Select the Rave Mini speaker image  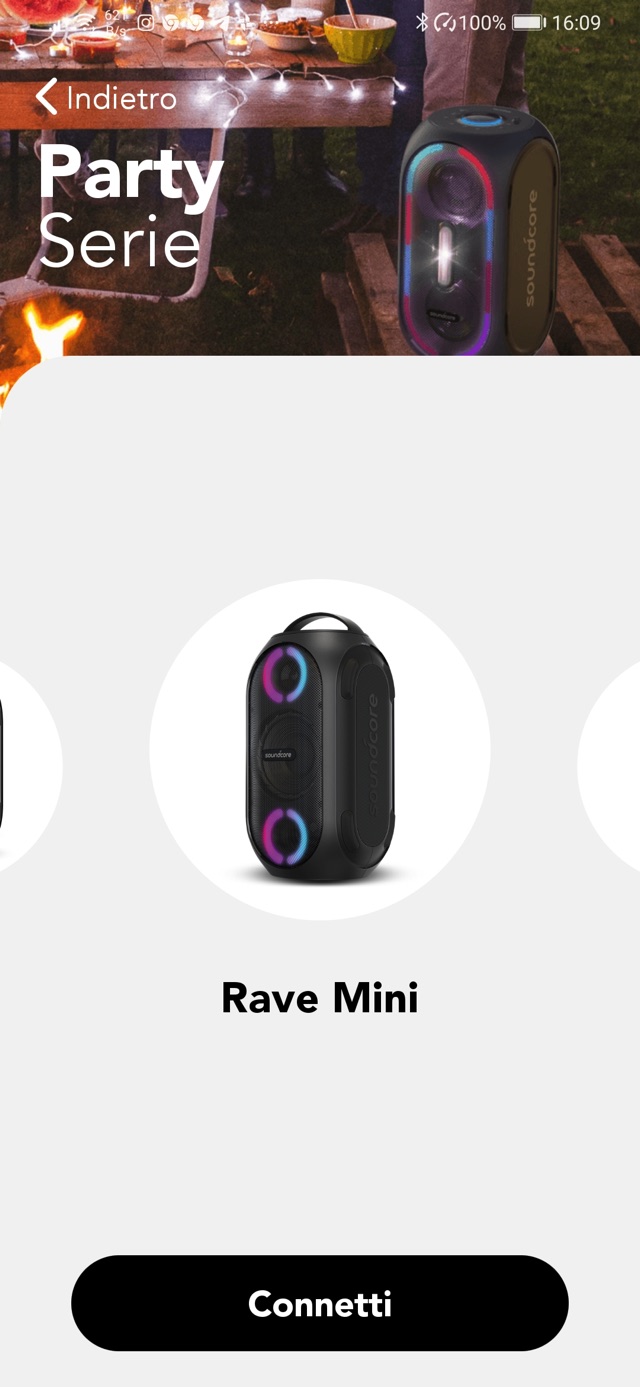(x=320, y=750)
